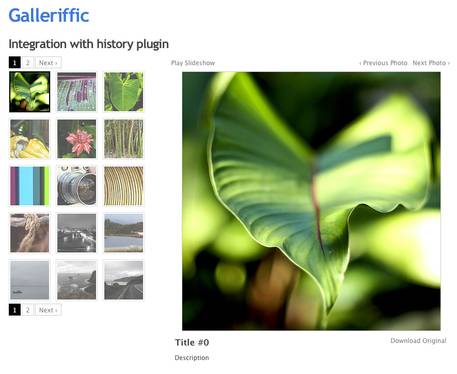
Task: Open the lake and hills thumbnail
Action: coord(124,233)
